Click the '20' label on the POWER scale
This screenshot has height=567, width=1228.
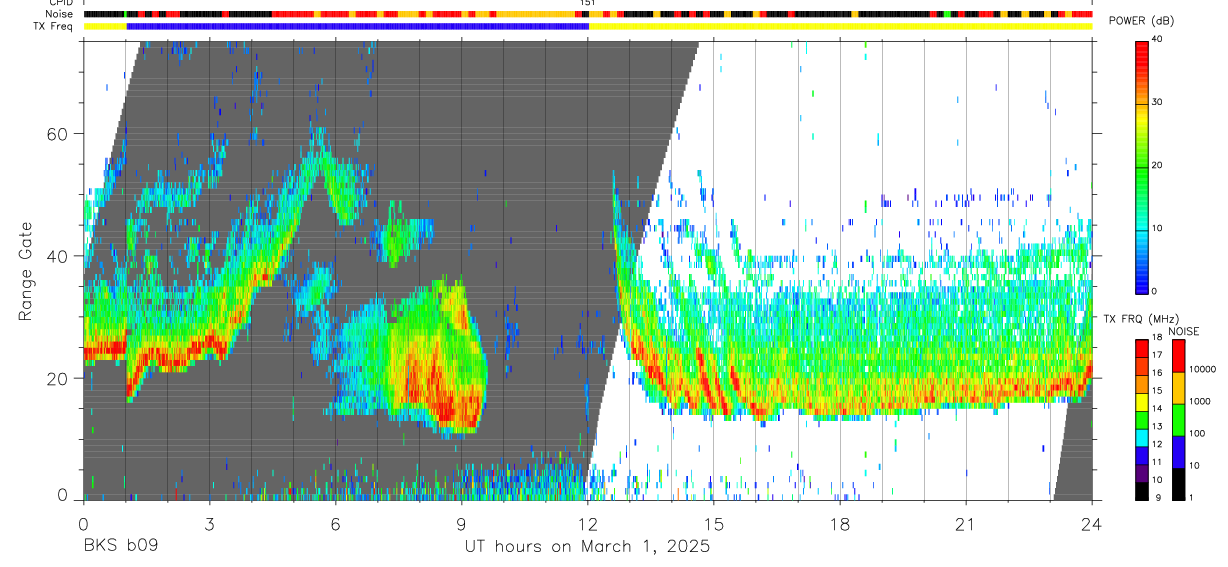tap(1158, 165)
